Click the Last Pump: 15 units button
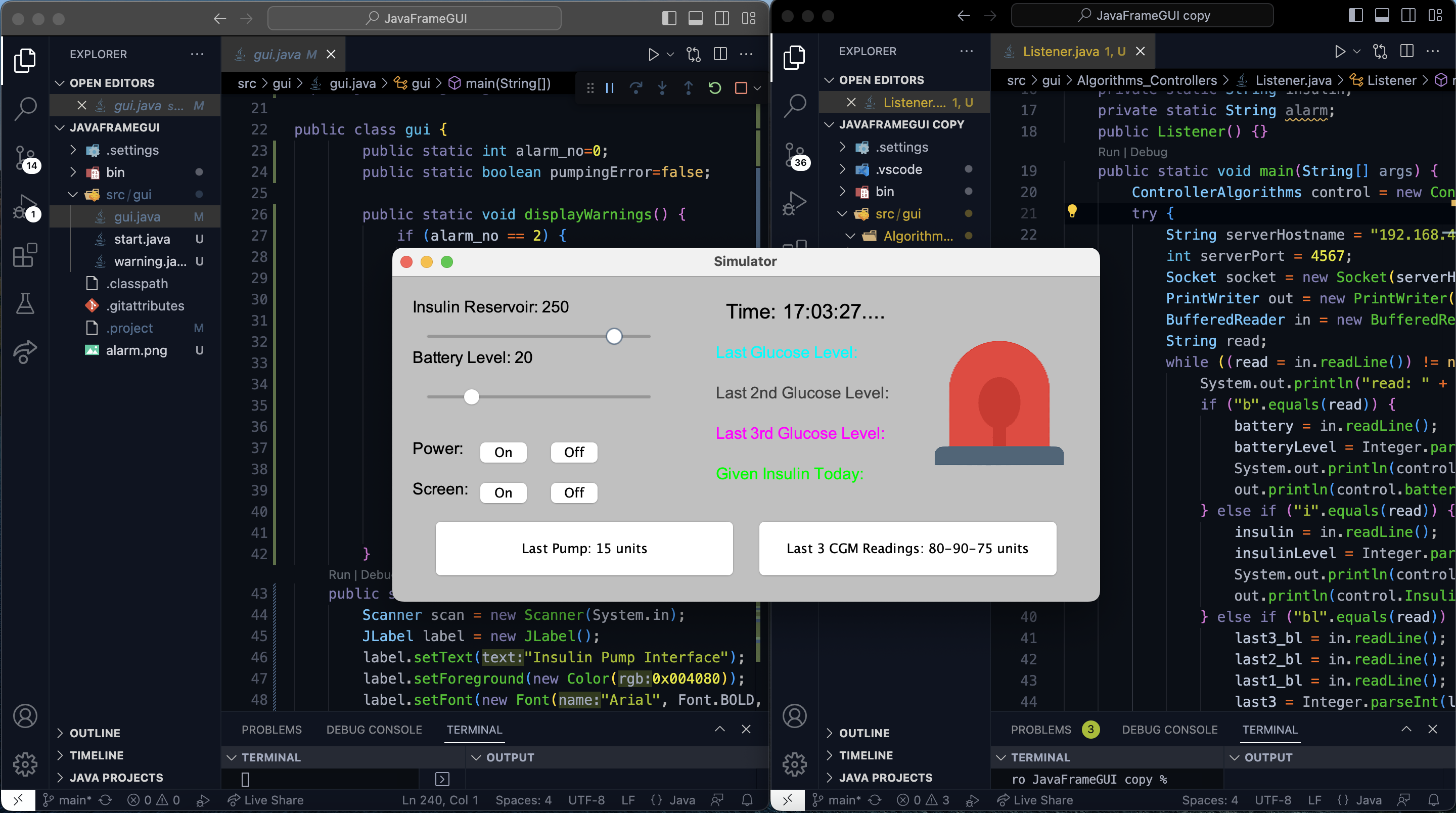Viewport: 1456px width, 813px height. click(x=584, y=549)
